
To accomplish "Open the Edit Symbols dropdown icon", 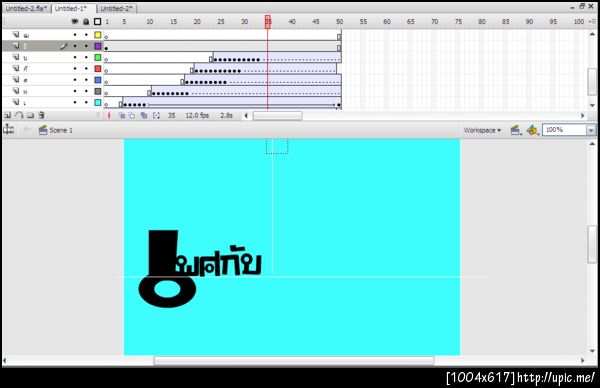I will point(532,130).
